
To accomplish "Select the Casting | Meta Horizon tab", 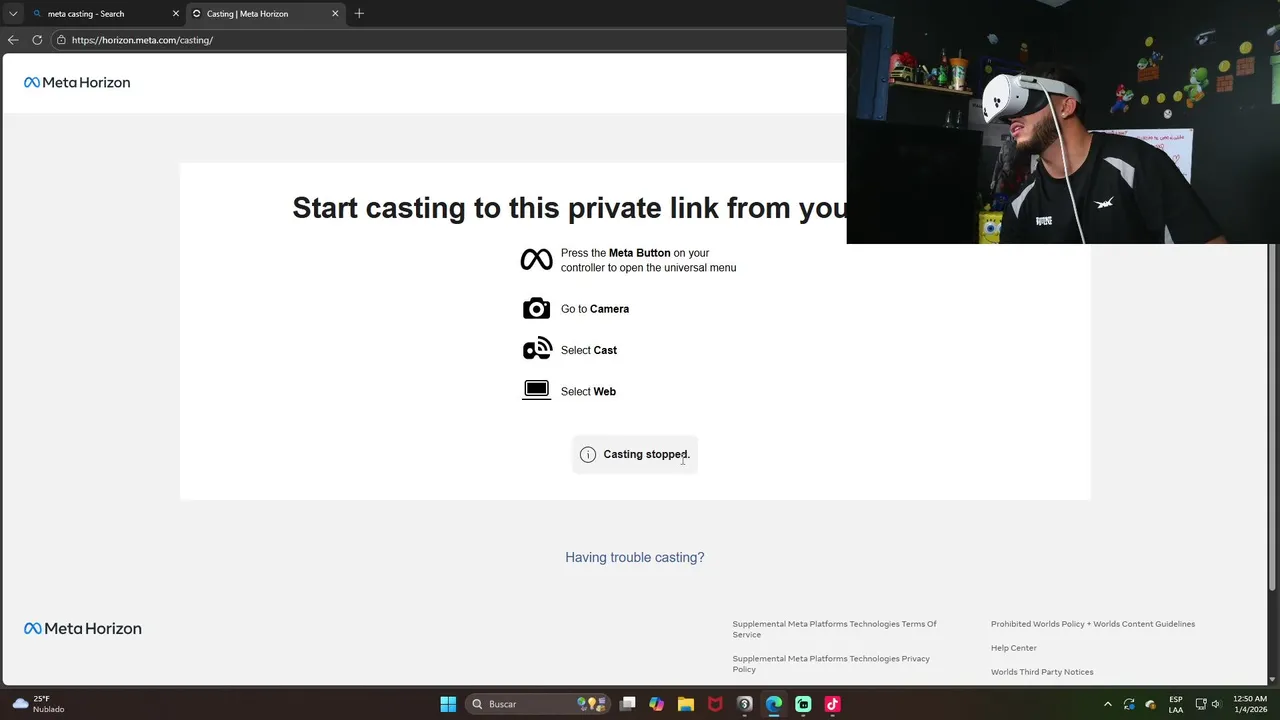I will [265, 13].
